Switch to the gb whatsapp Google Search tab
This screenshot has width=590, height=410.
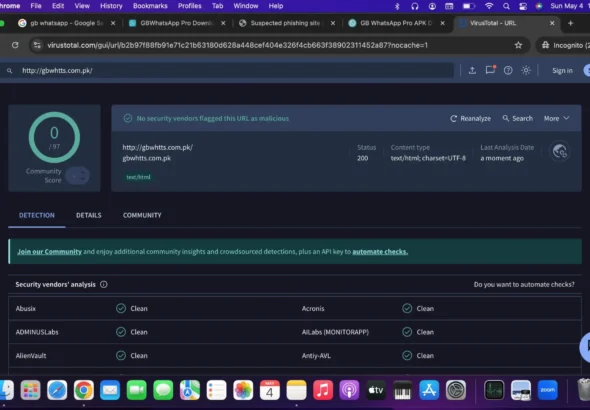pyautogui.click(x=66, y=23)
